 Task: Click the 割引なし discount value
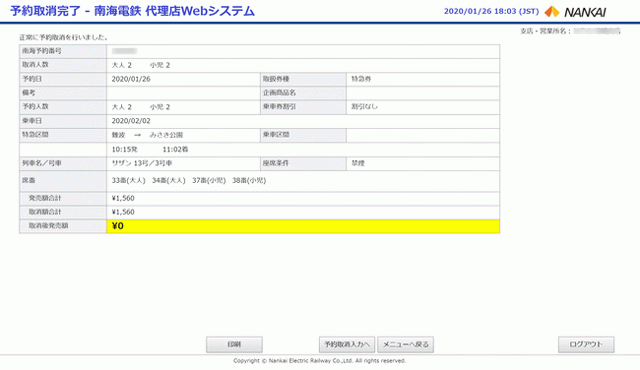[x=364, y=107]
